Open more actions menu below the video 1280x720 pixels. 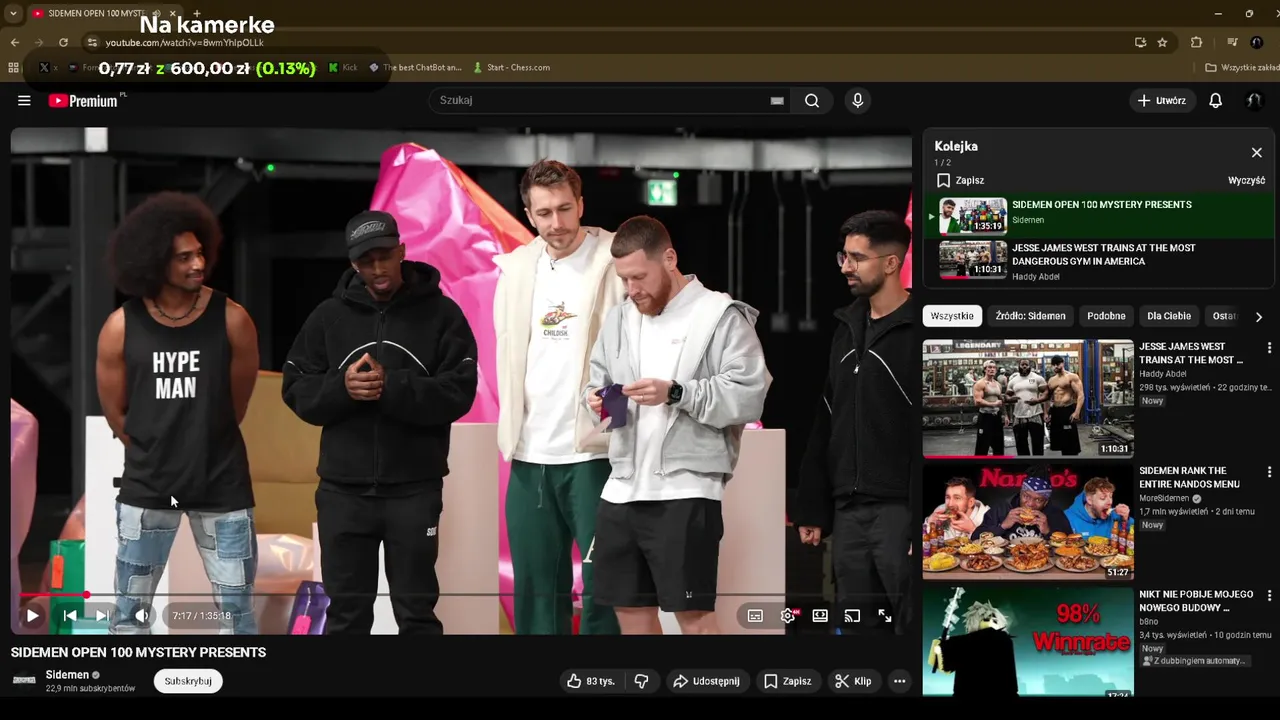click(899, 681)
